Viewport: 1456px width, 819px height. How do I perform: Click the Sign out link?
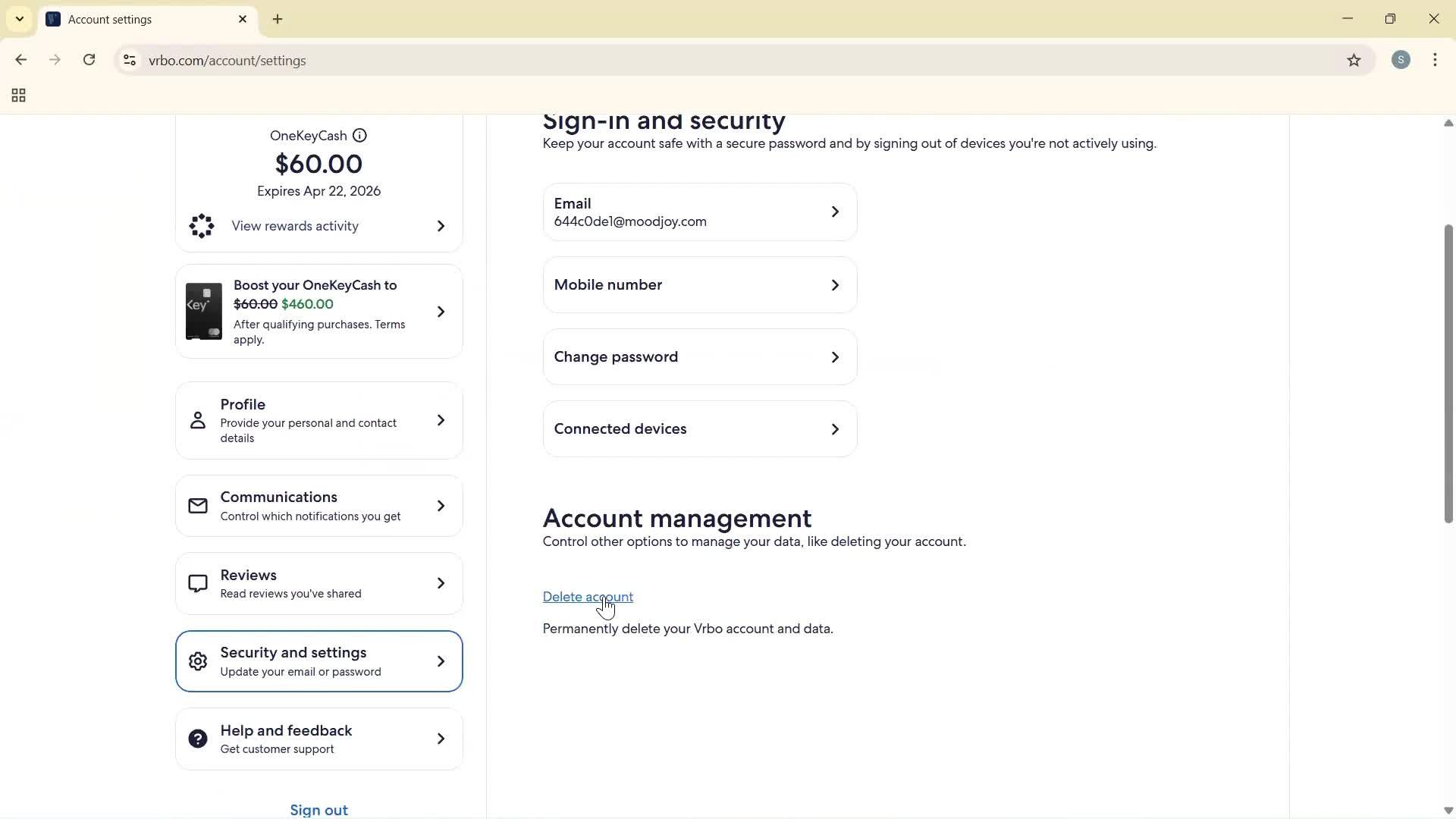coord(318,809)
